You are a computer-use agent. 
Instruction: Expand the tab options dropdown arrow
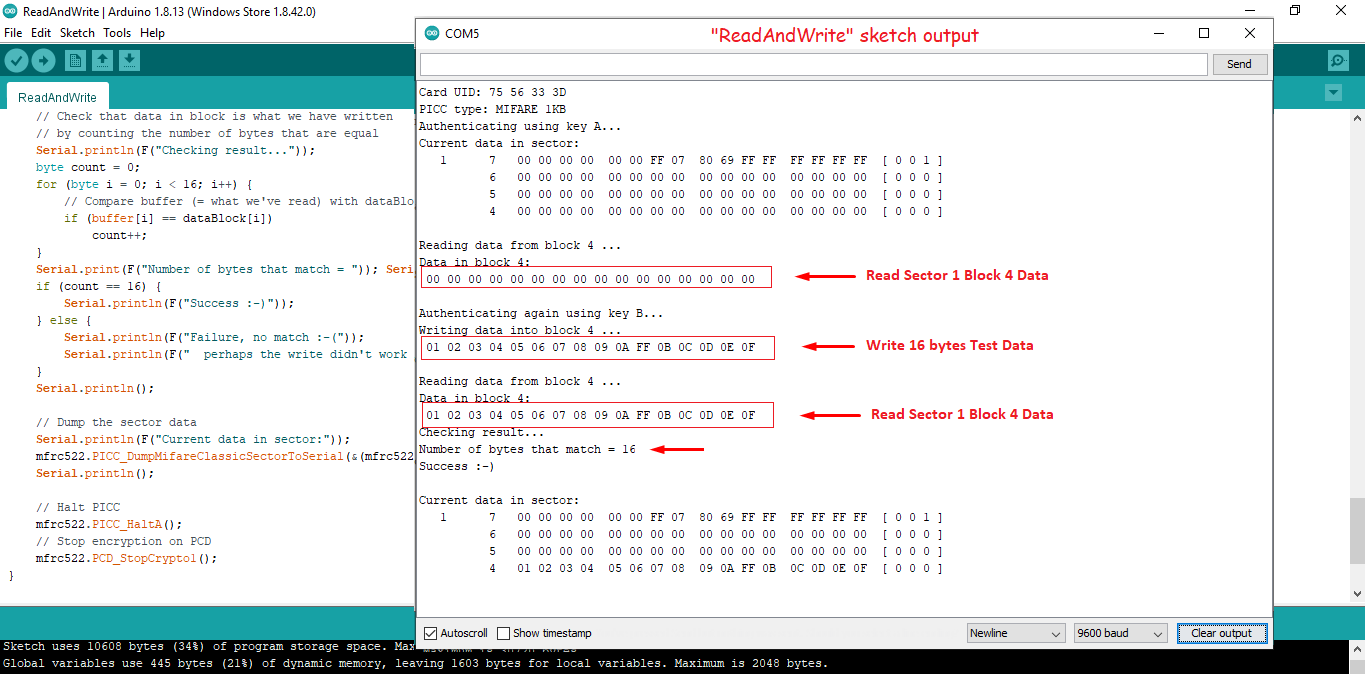[x=1332, y=93]
